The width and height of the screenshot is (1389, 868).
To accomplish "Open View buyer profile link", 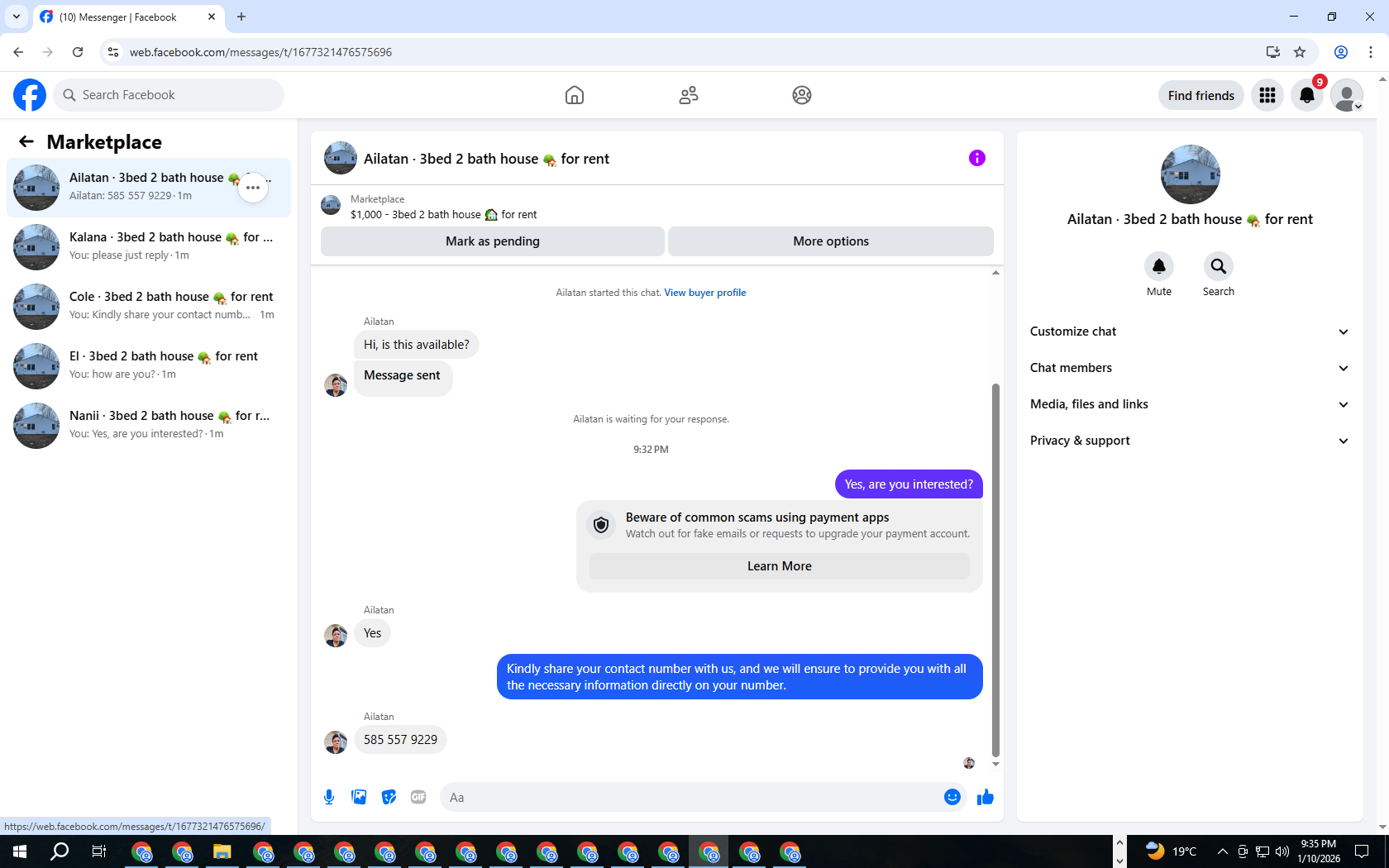I will click(x=705, y=293).
